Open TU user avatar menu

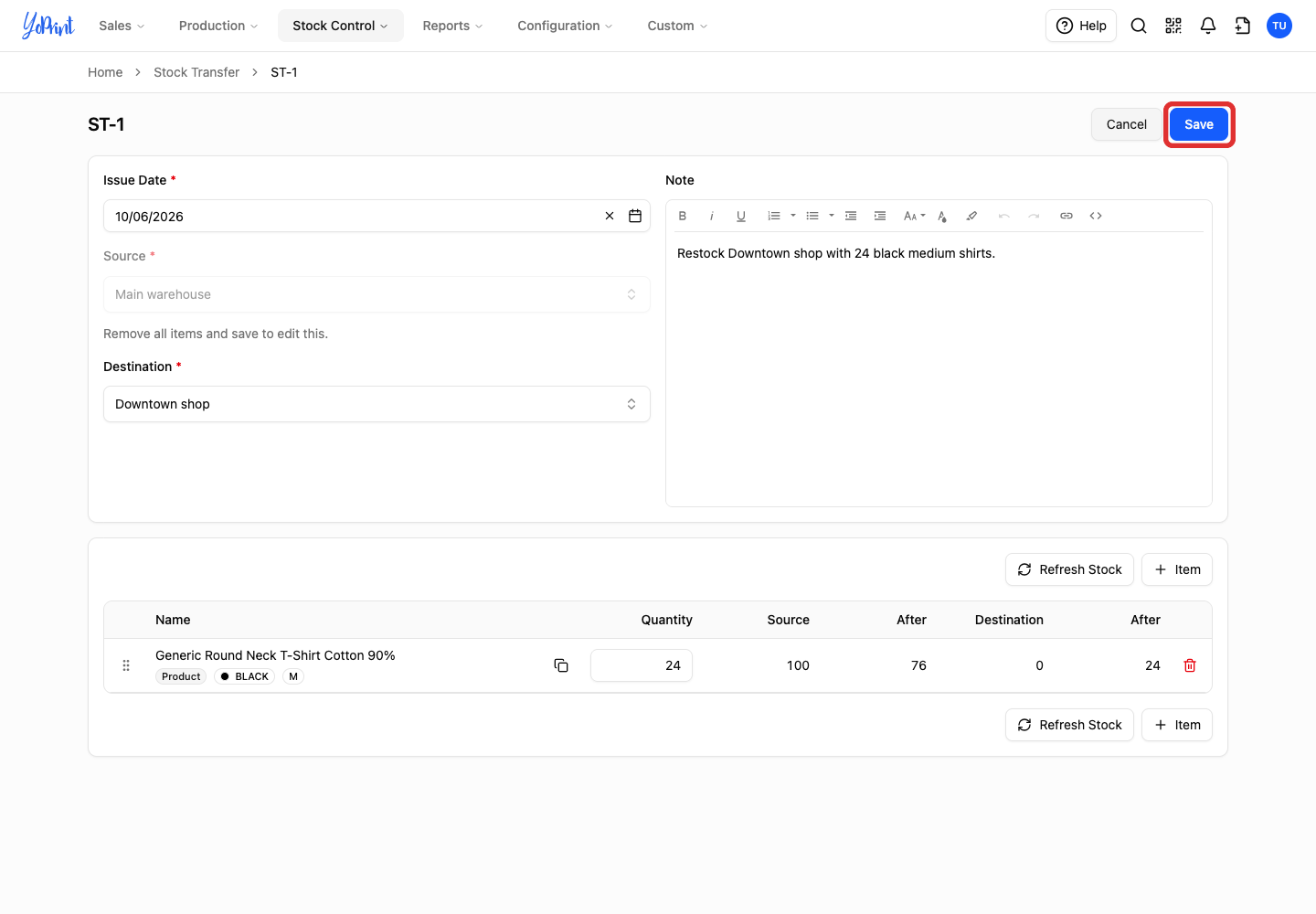(x=1279, y=26)
